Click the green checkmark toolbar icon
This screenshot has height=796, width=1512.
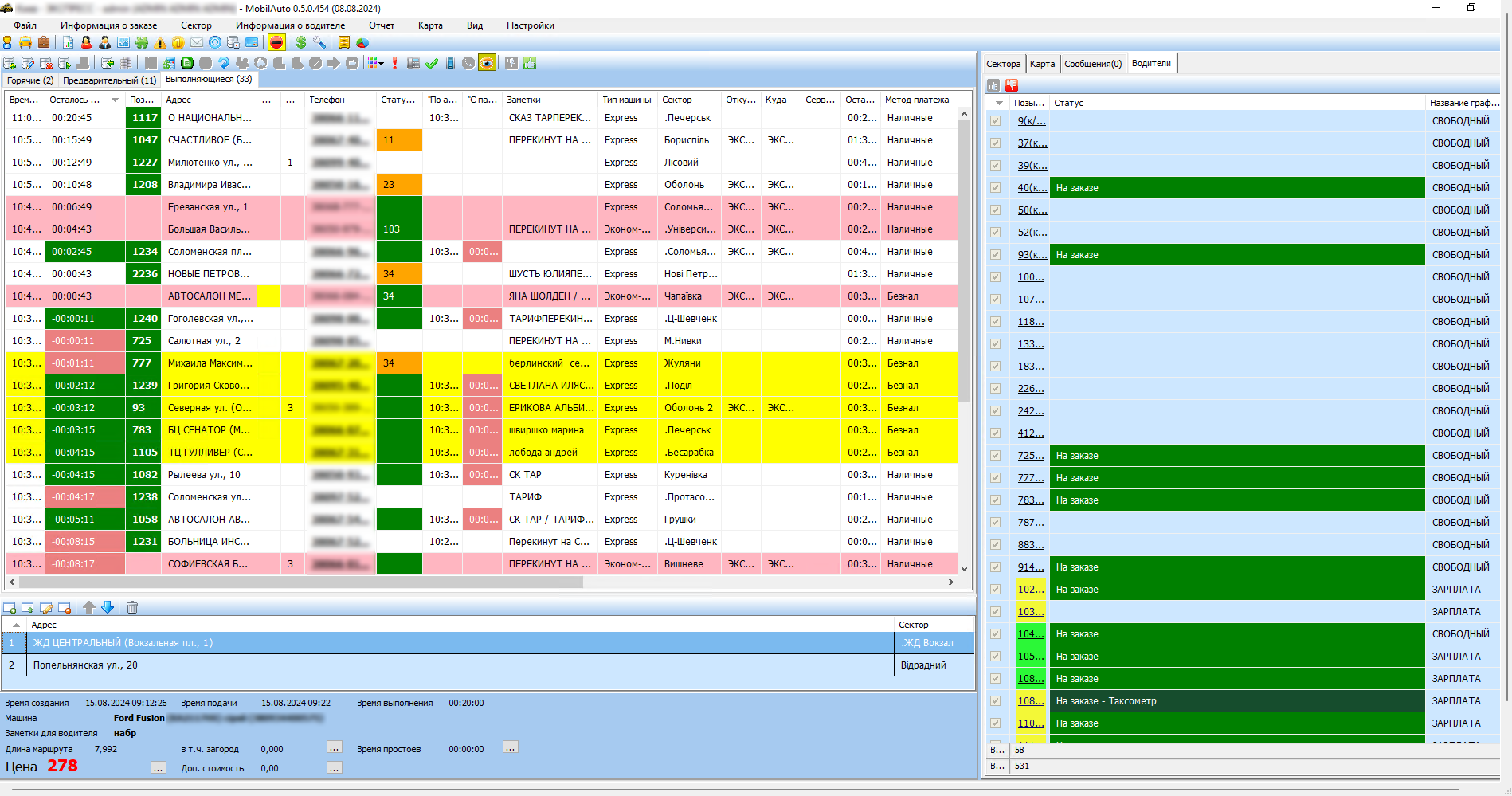pos(432,63)
